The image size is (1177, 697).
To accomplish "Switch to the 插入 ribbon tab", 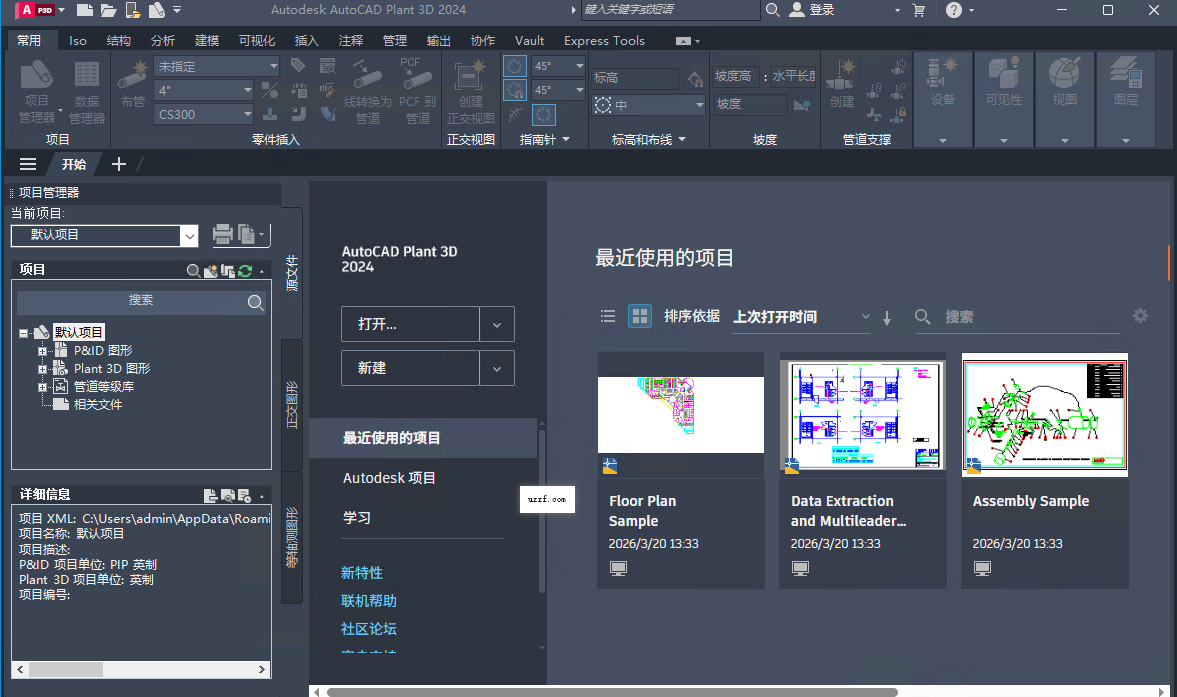I will point(305,41).
